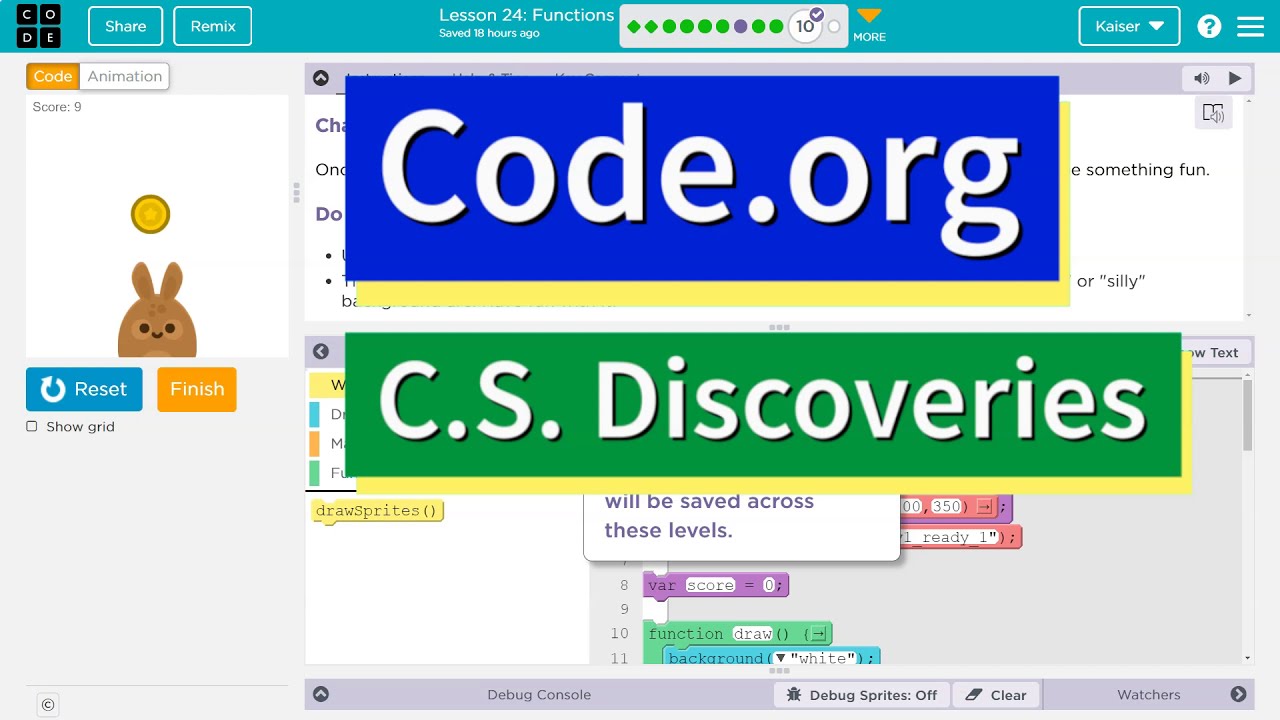Select the Math toolbox category

click(x=326, y=443)
